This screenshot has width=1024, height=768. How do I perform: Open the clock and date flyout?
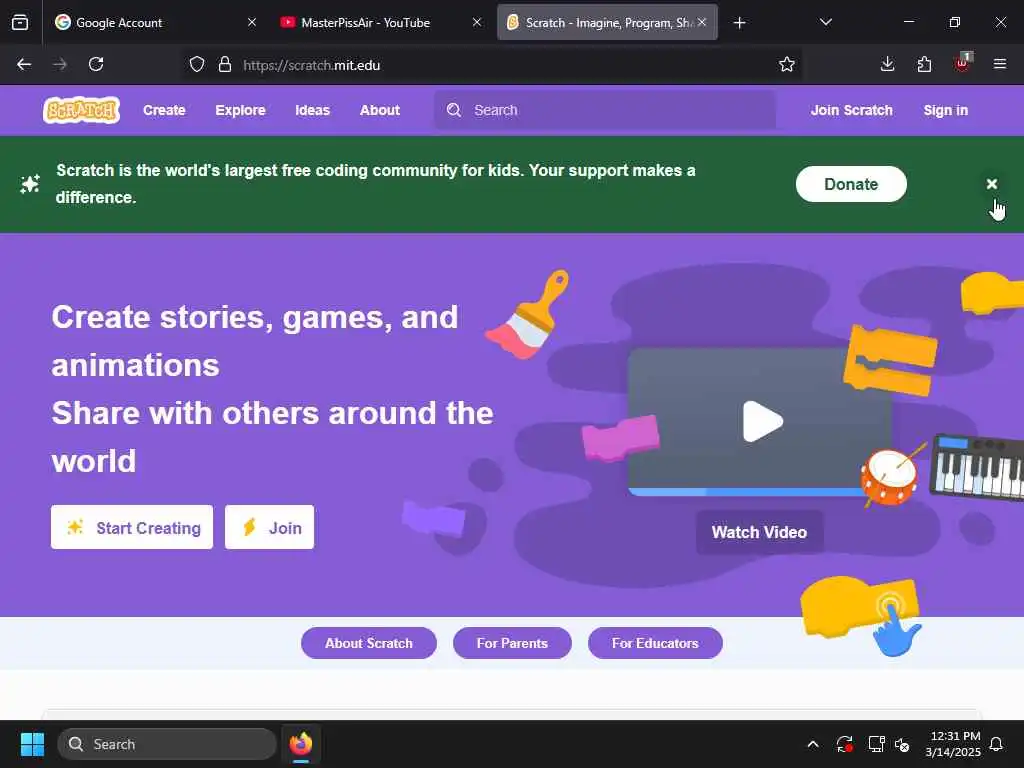click(x=953, y=744)
